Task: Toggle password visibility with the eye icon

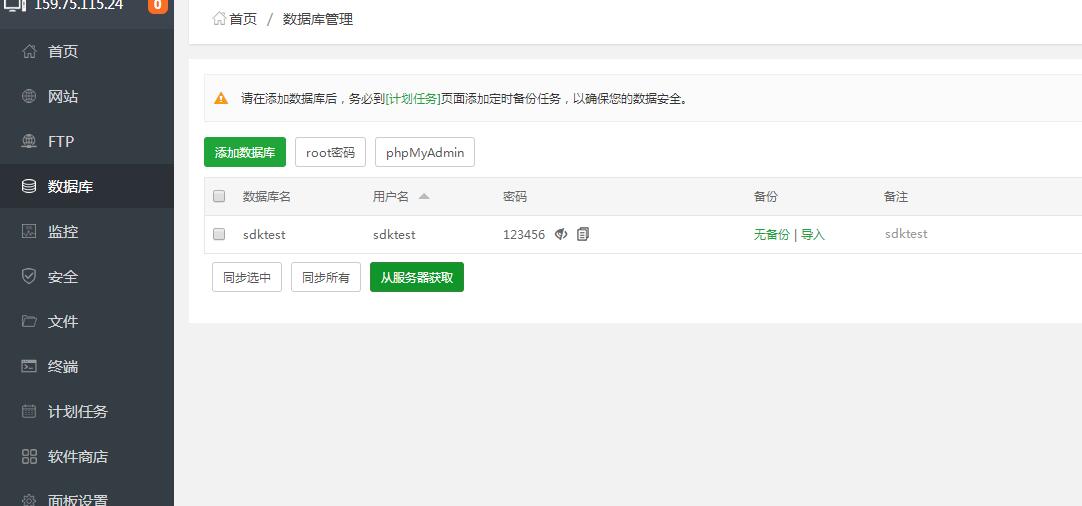Action: tap(561, 234)
